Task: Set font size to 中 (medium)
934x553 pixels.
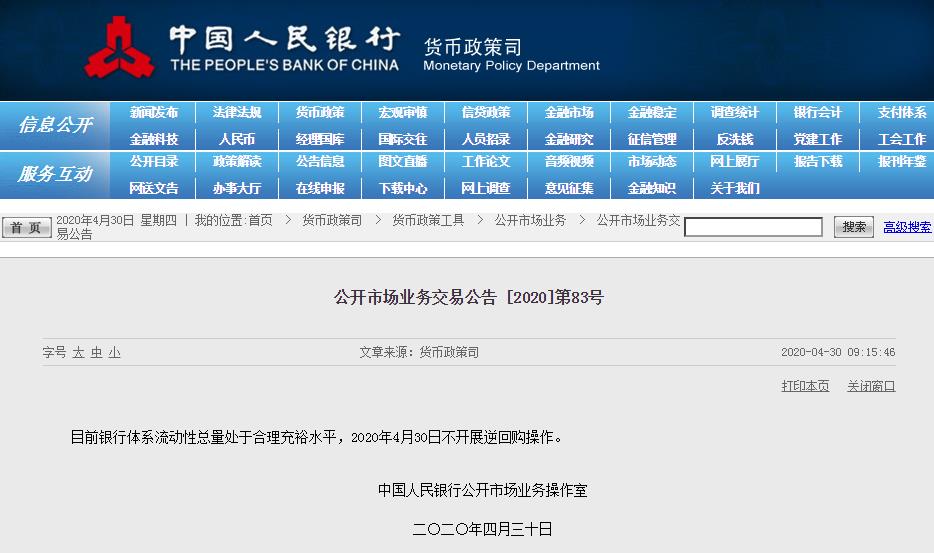Action: tap(96, 353)
